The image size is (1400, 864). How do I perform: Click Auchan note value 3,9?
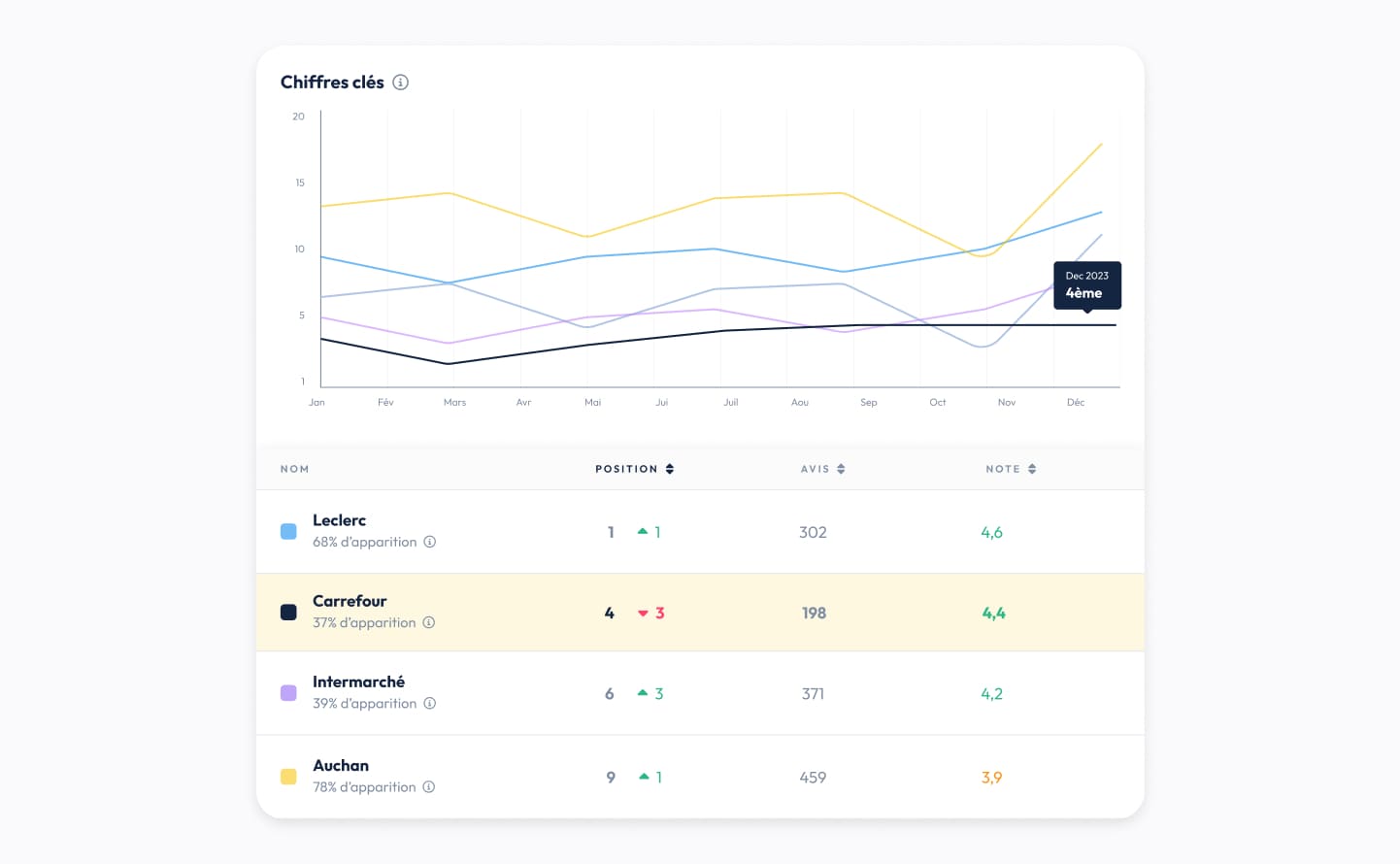pos(991,777)
